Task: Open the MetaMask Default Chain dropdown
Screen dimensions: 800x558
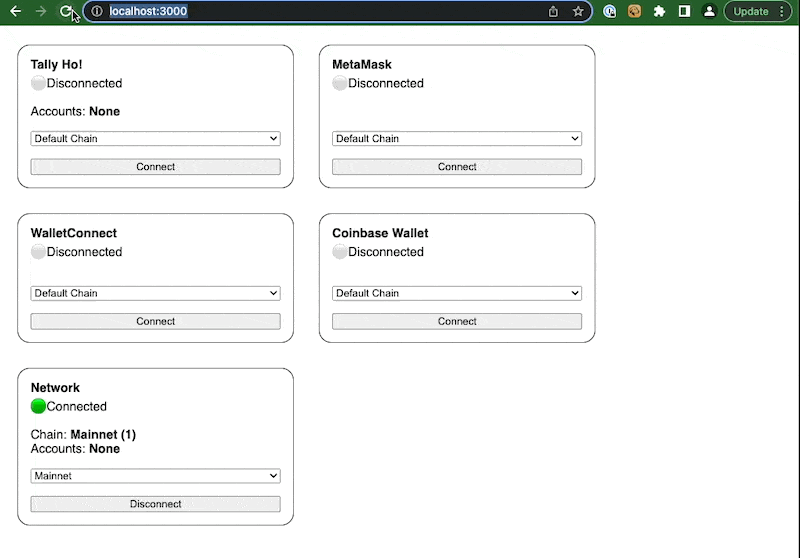Action: click(x=457, y=139)
